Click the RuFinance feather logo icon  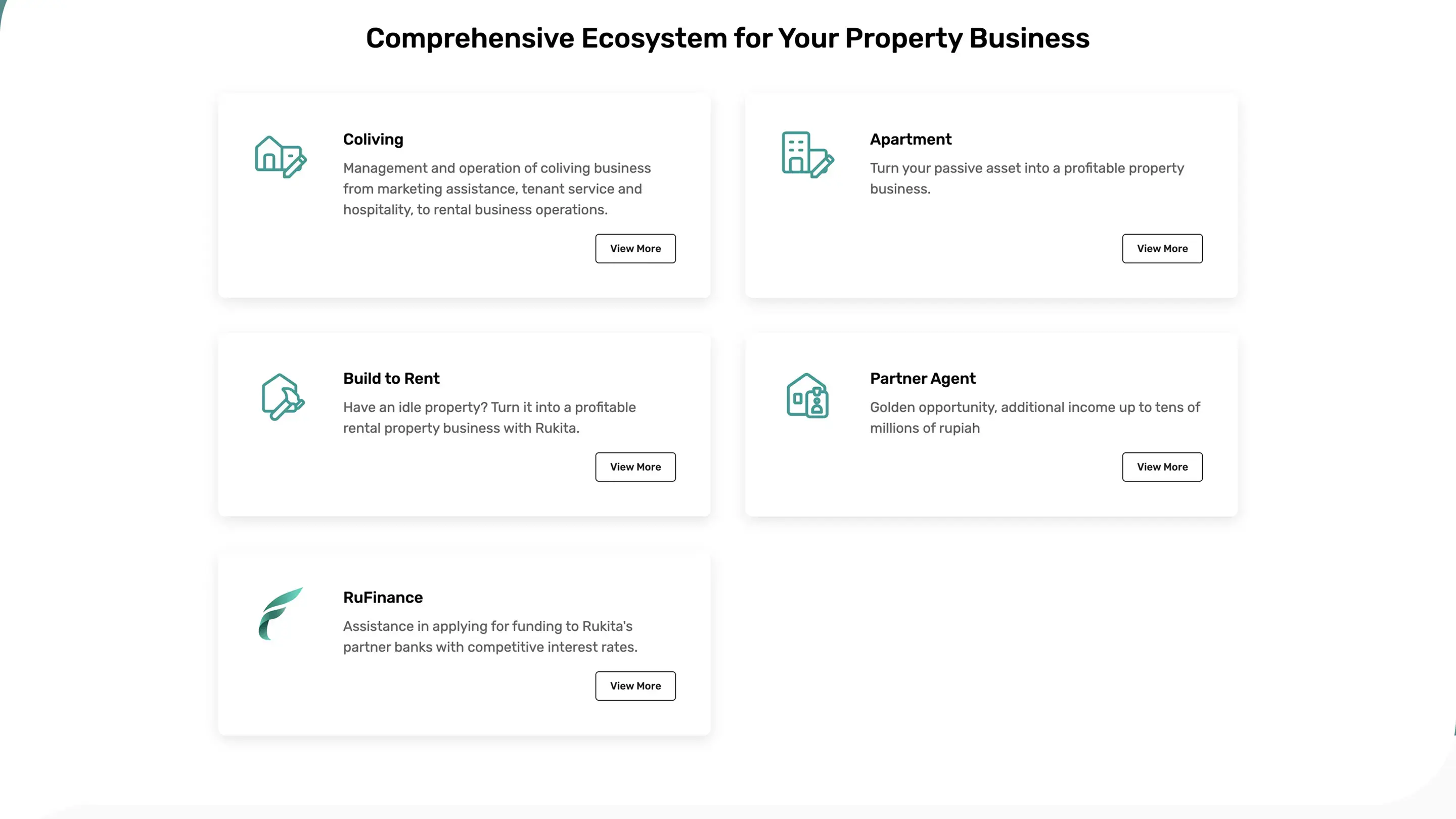click(281, 614)
